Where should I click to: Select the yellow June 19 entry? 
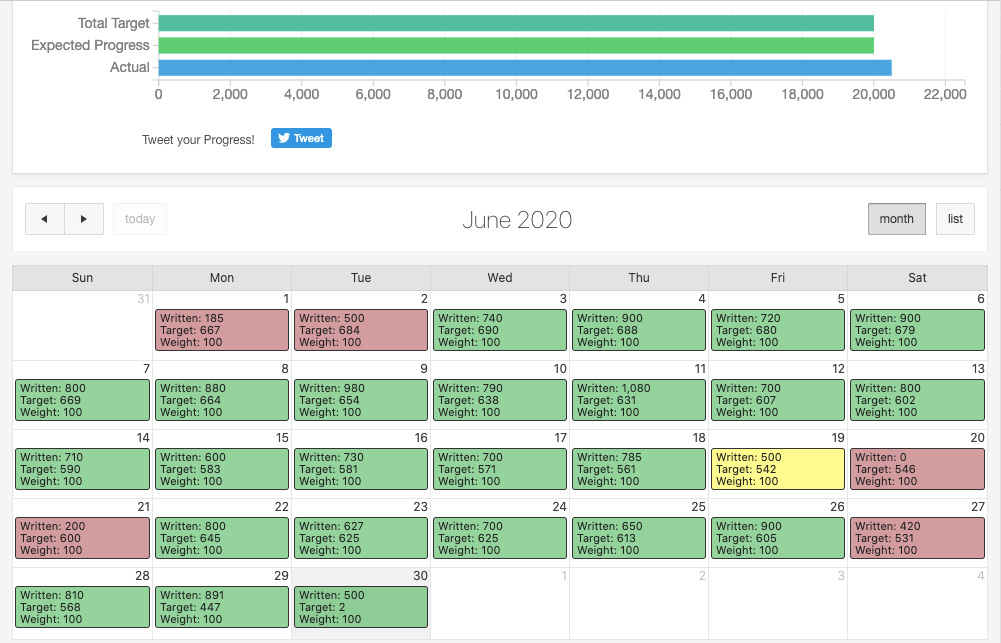point(778,469)
